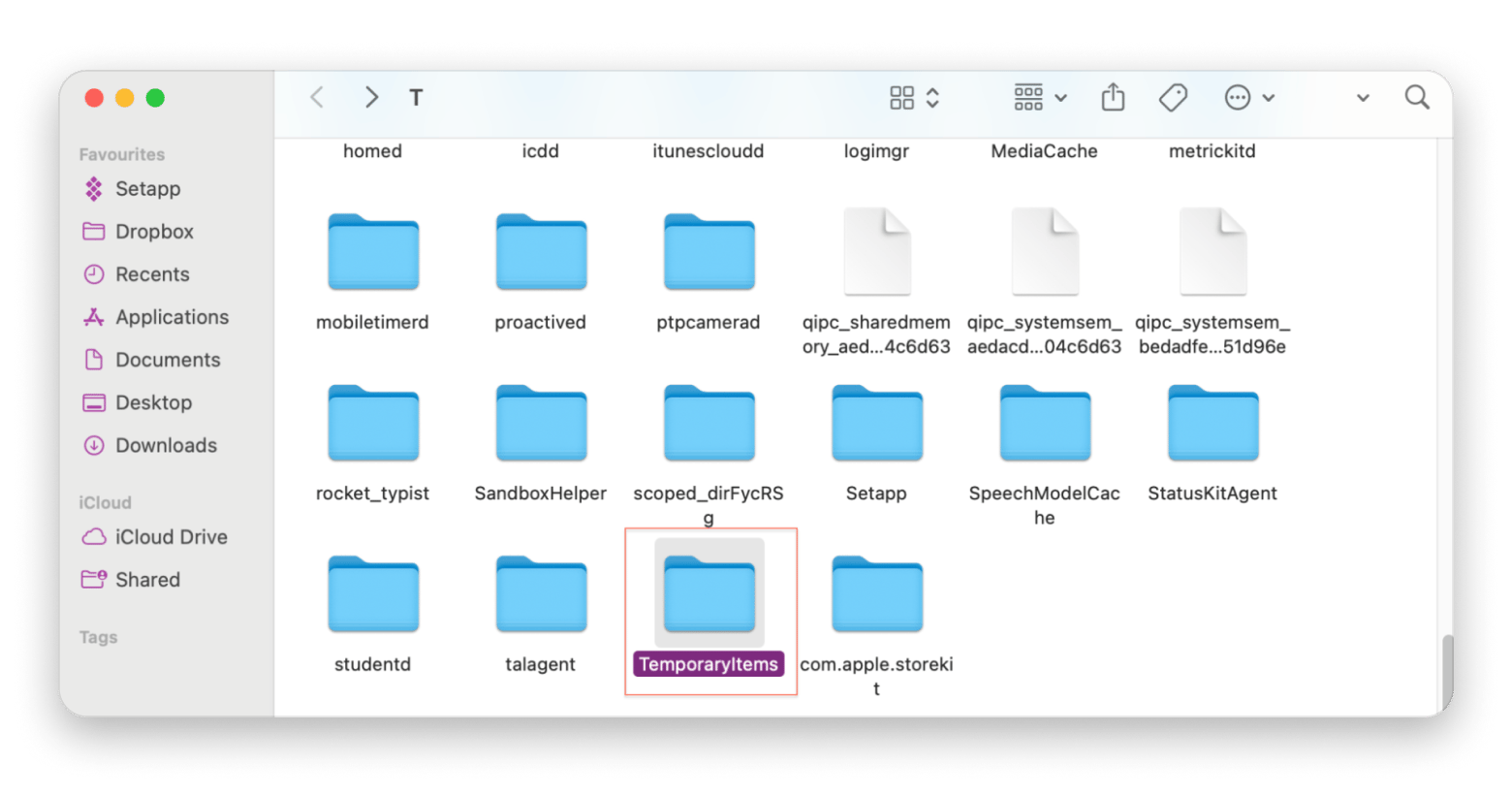Select the com.apple.storekit folder

coord(876,594)
